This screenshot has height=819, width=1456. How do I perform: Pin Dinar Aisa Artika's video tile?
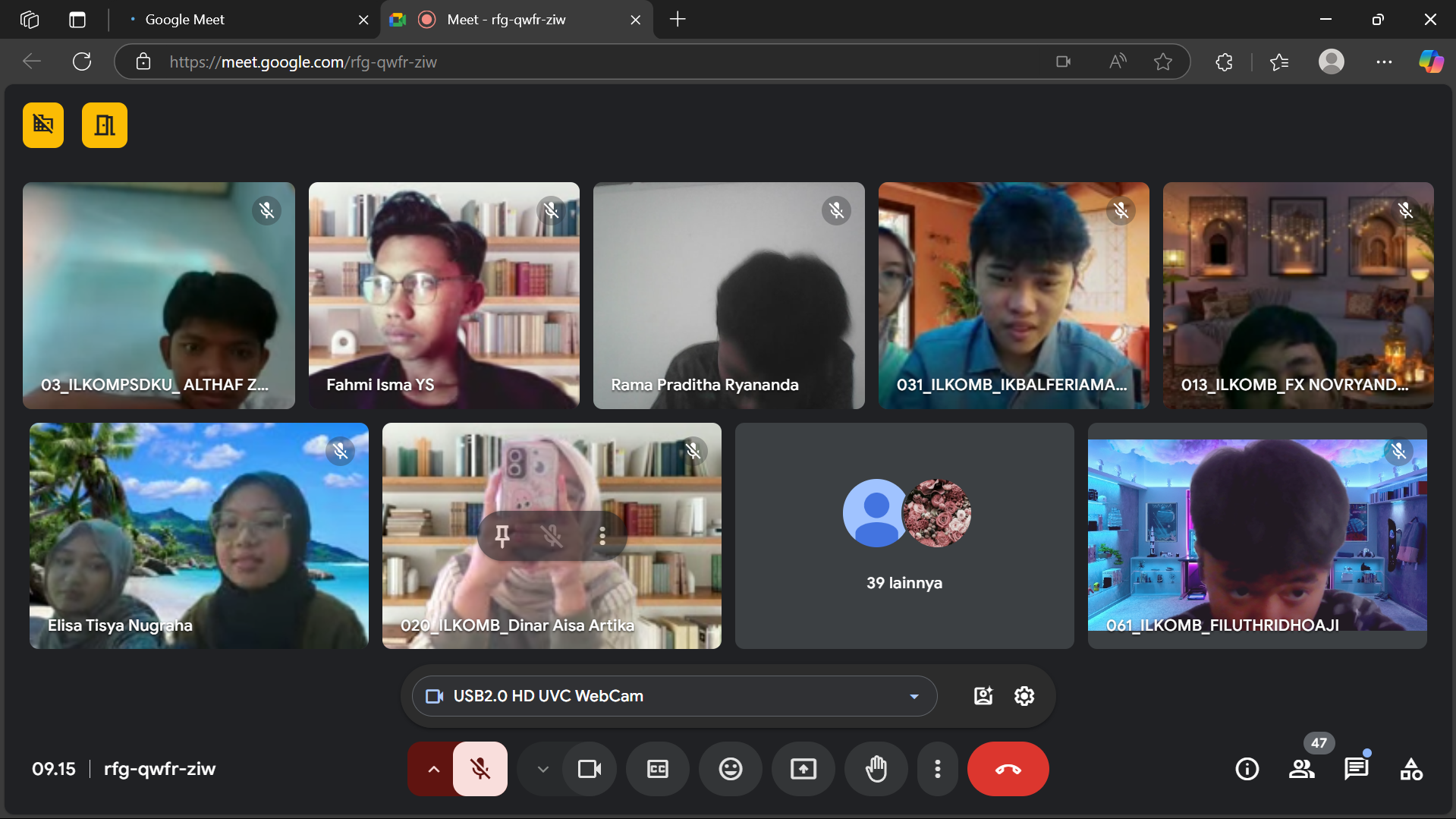(x=502, y=537)
